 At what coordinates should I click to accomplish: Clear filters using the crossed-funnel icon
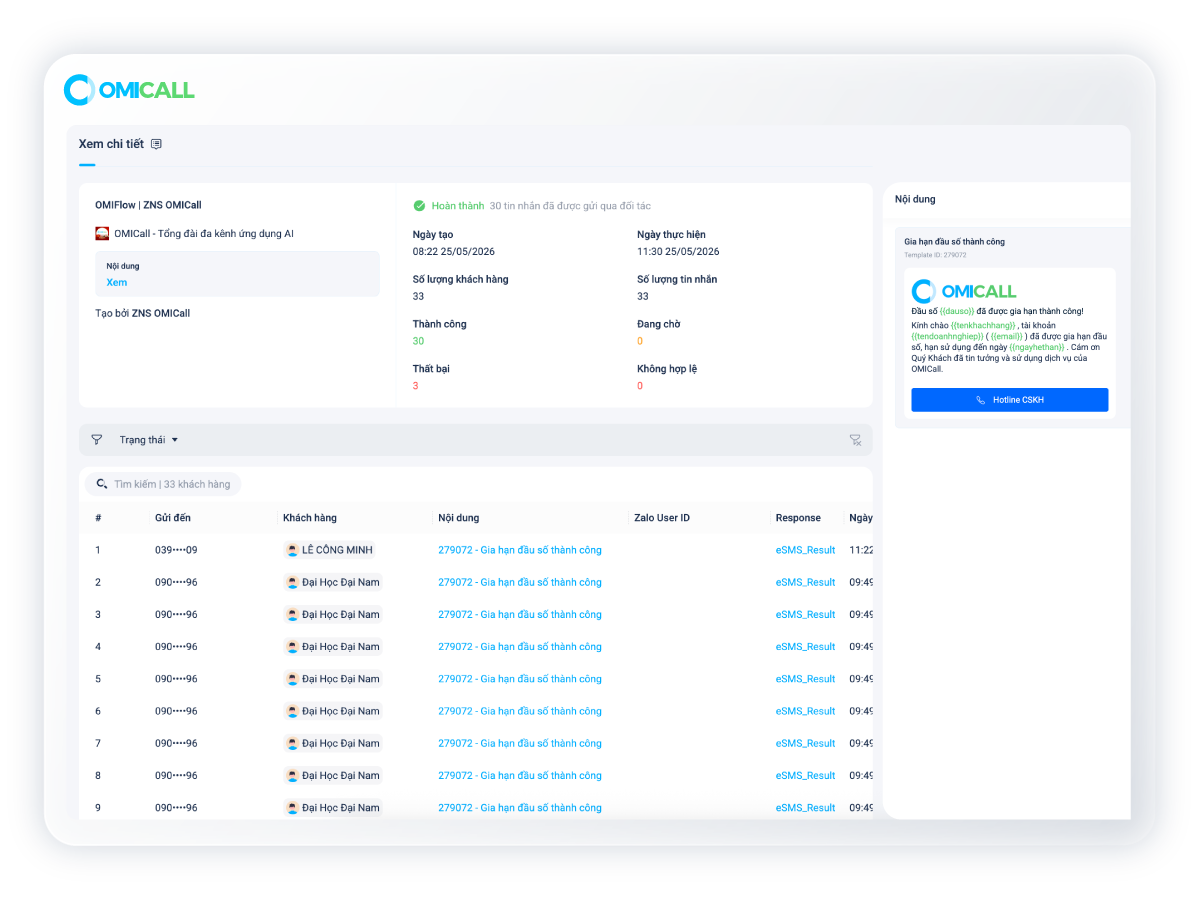[855, 440]
